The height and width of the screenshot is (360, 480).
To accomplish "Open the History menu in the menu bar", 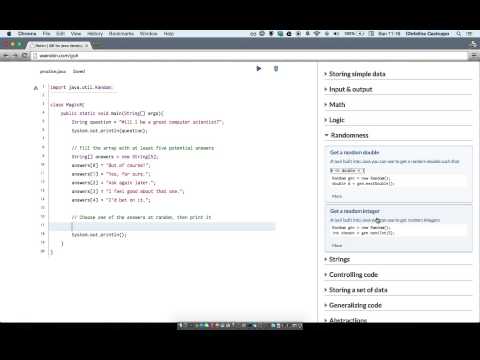I will pos(95,34).
